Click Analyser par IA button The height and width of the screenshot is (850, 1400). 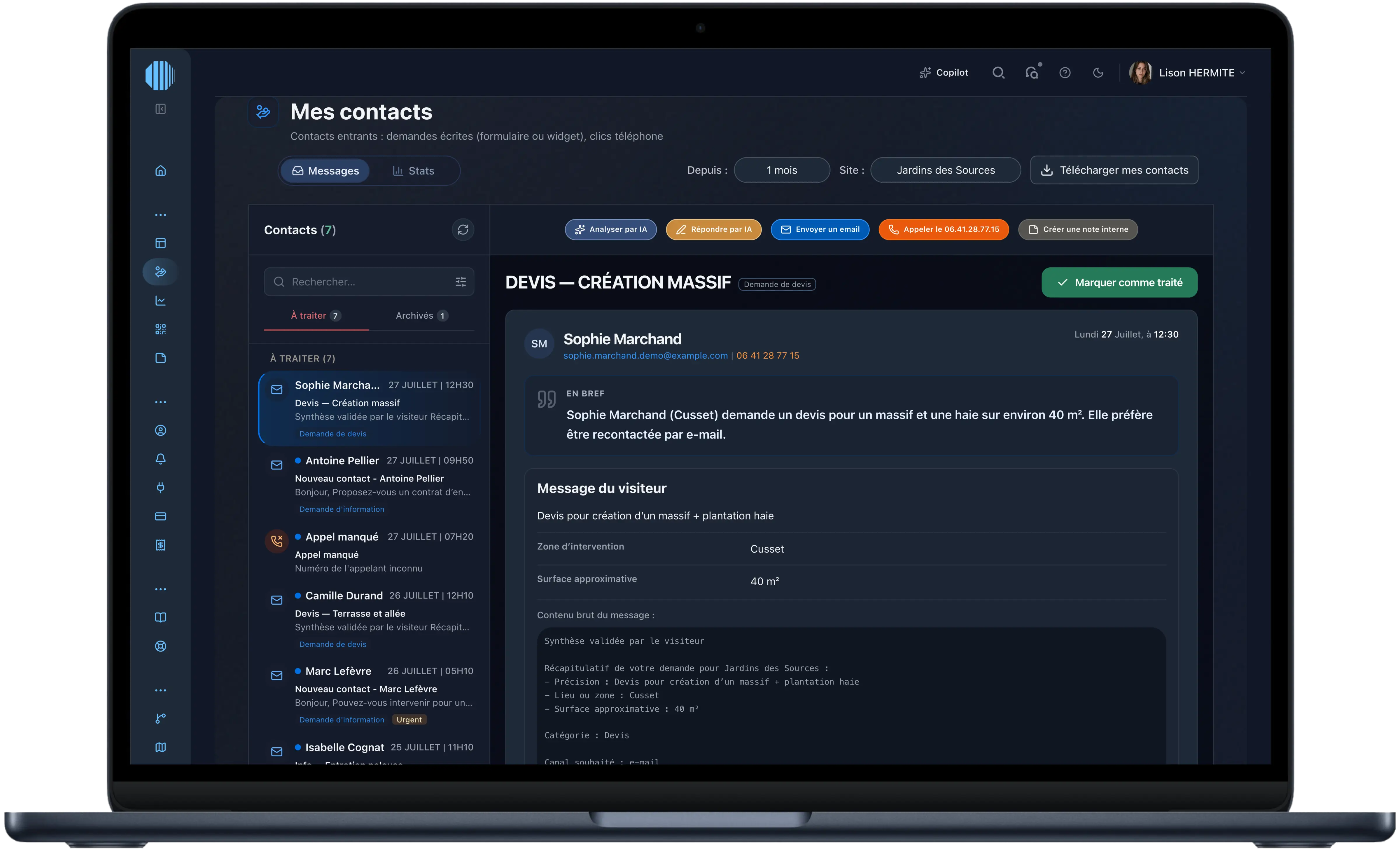[611, 229]
